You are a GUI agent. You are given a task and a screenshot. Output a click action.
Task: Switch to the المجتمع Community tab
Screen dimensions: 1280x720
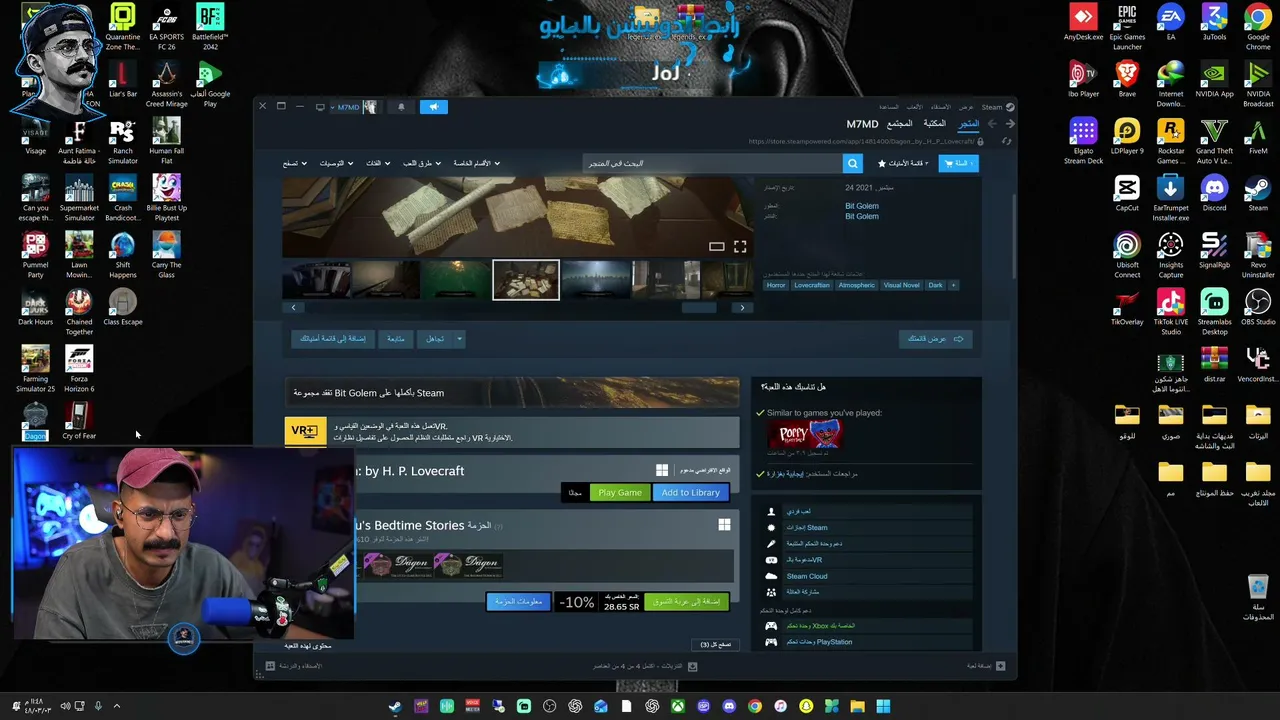pyautogui.click(x=900, y=124)
